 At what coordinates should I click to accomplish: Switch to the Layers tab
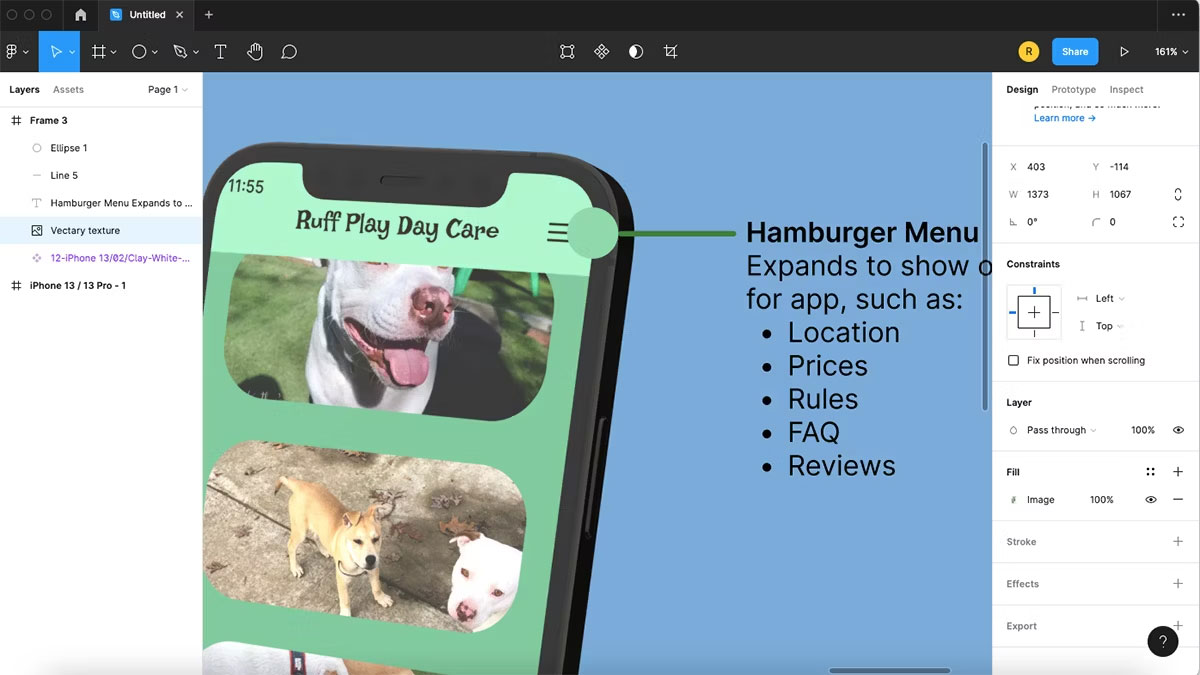click(24, 90)
